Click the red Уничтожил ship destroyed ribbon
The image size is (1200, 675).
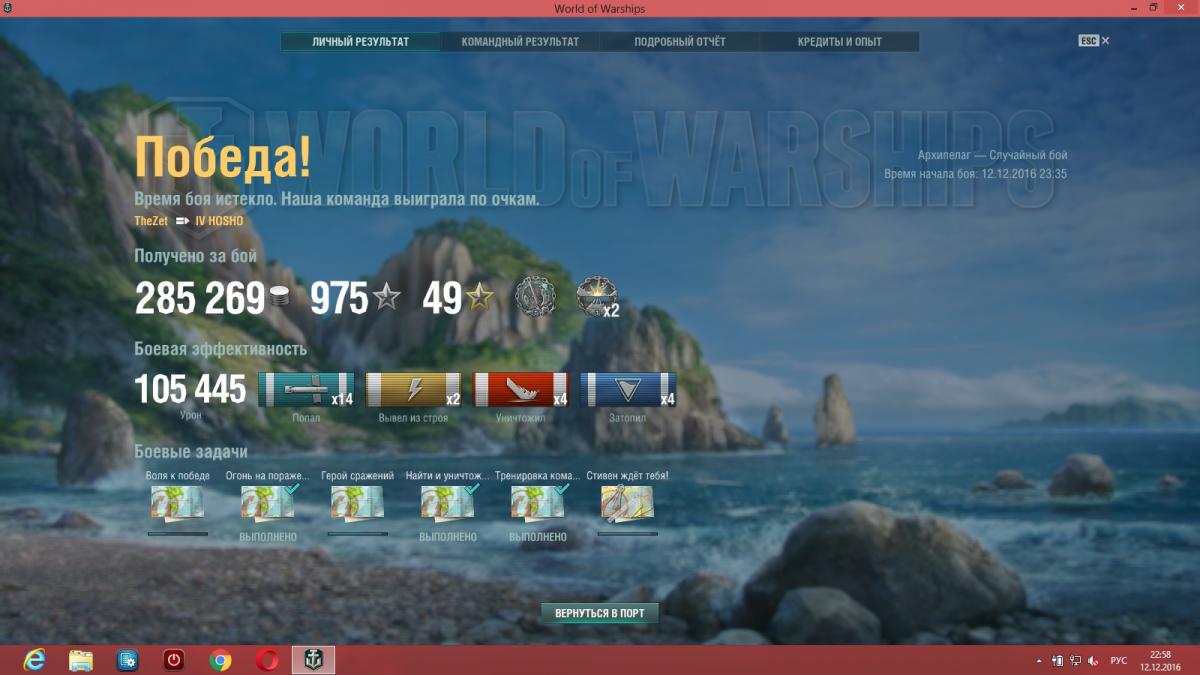pyautogui.click(x=520, y=390)
